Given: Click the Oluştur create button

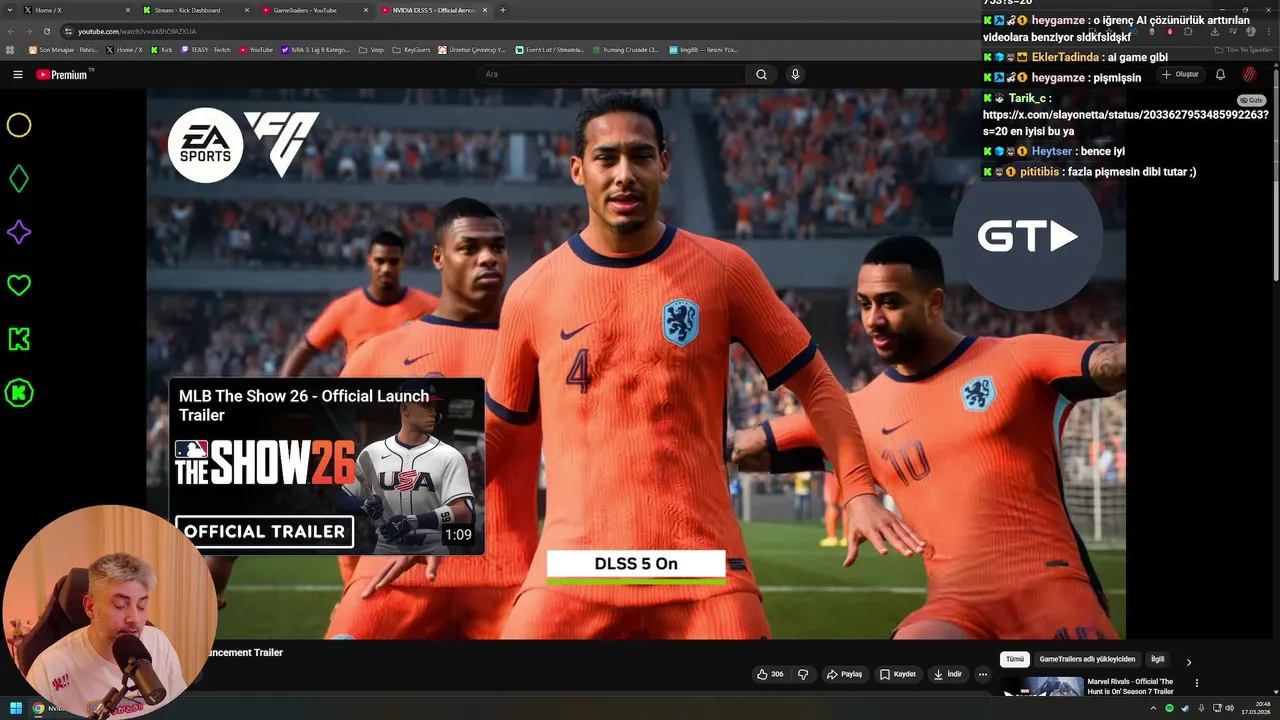Looking at the screenshot, I should click(x=1180, y=74).
